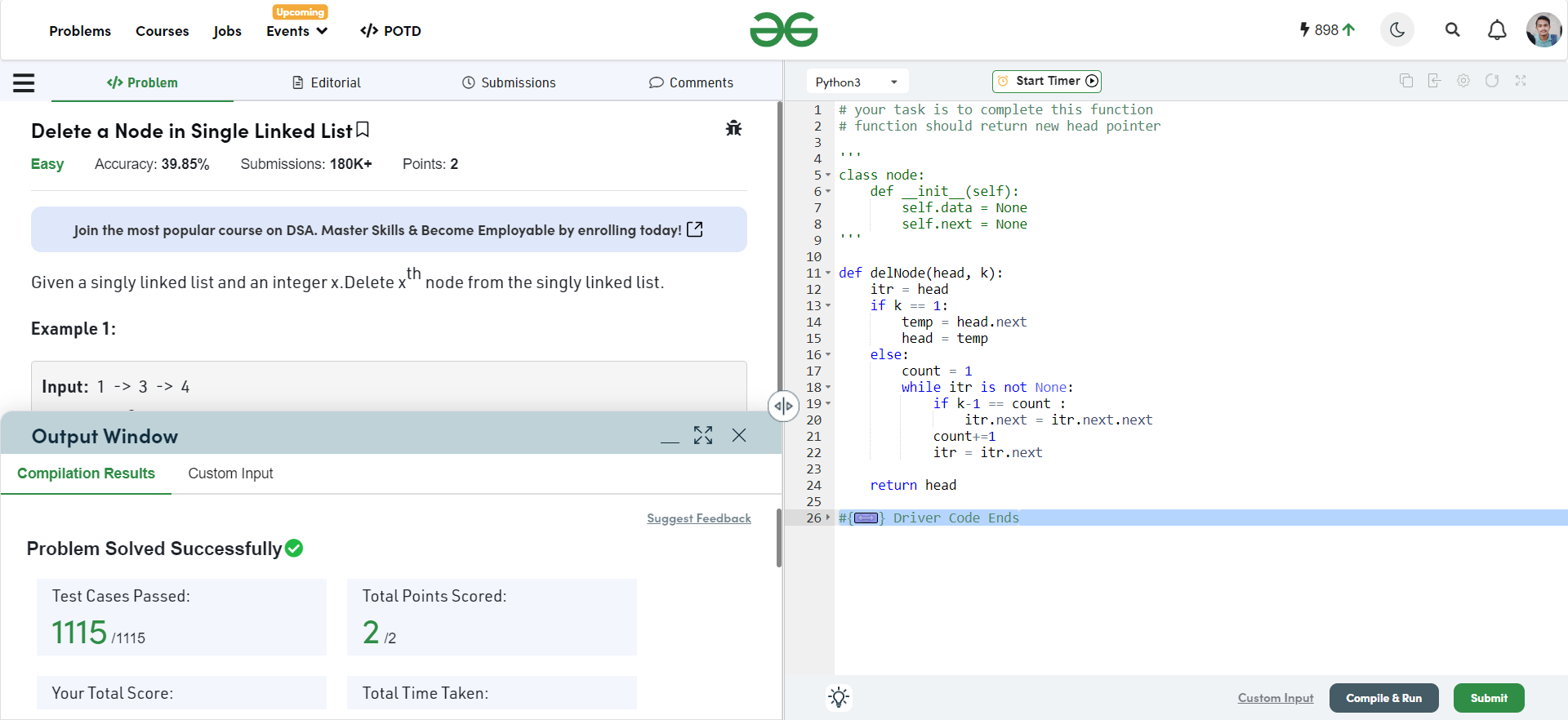Click the 'Submissions: 180K+' text
Image resolution: width=1568 pixels, height=720 pixels.
click(306, 164)
